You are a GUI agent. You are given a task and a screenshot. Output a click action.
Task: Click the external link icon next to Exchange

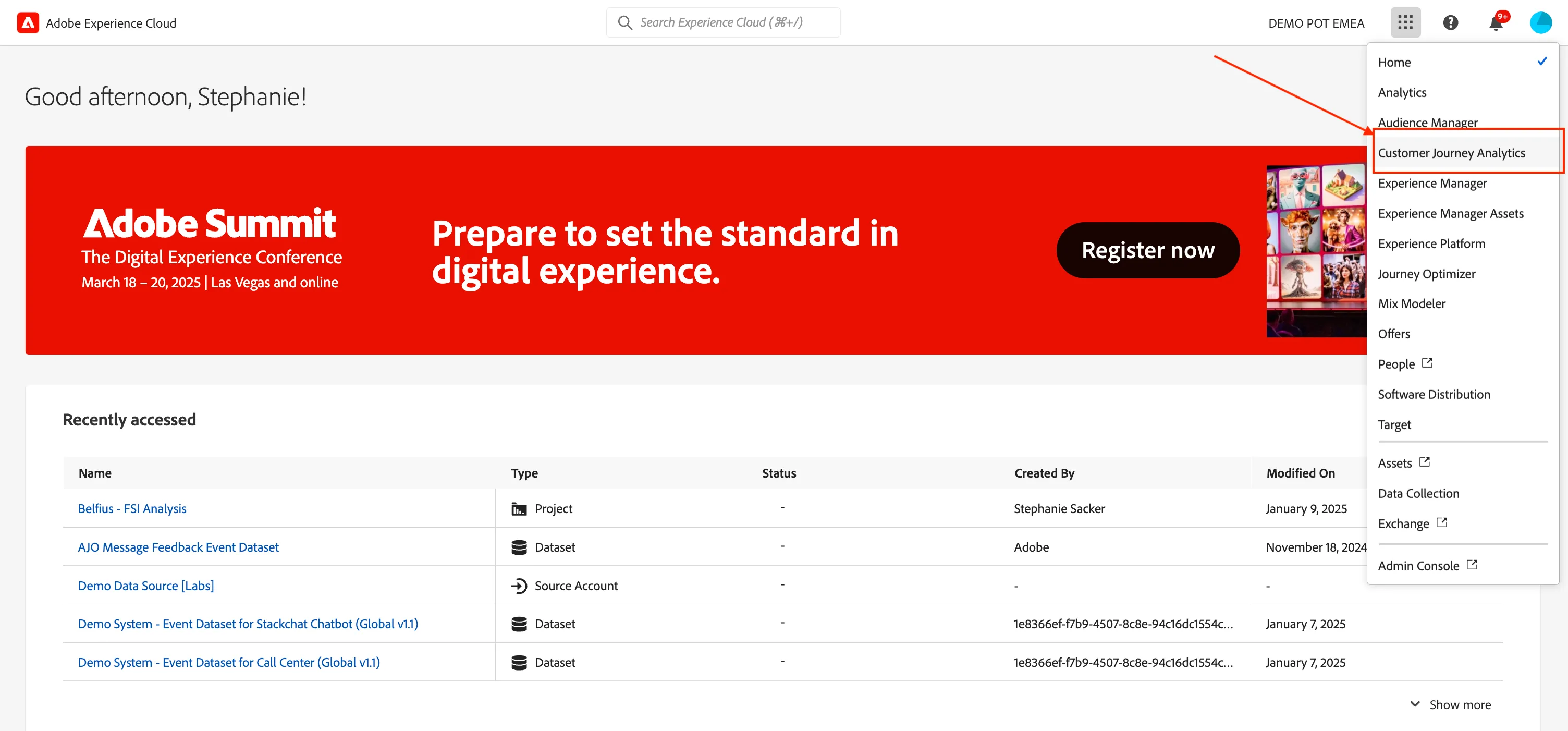click(x=1441, y=522)
